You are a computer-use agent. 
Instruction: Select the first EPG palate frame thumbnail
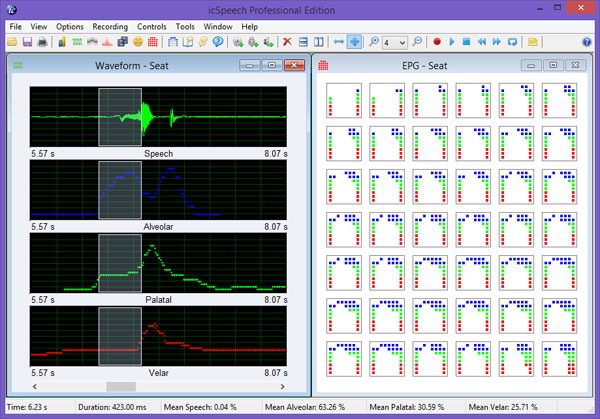(x=344, y=101)
